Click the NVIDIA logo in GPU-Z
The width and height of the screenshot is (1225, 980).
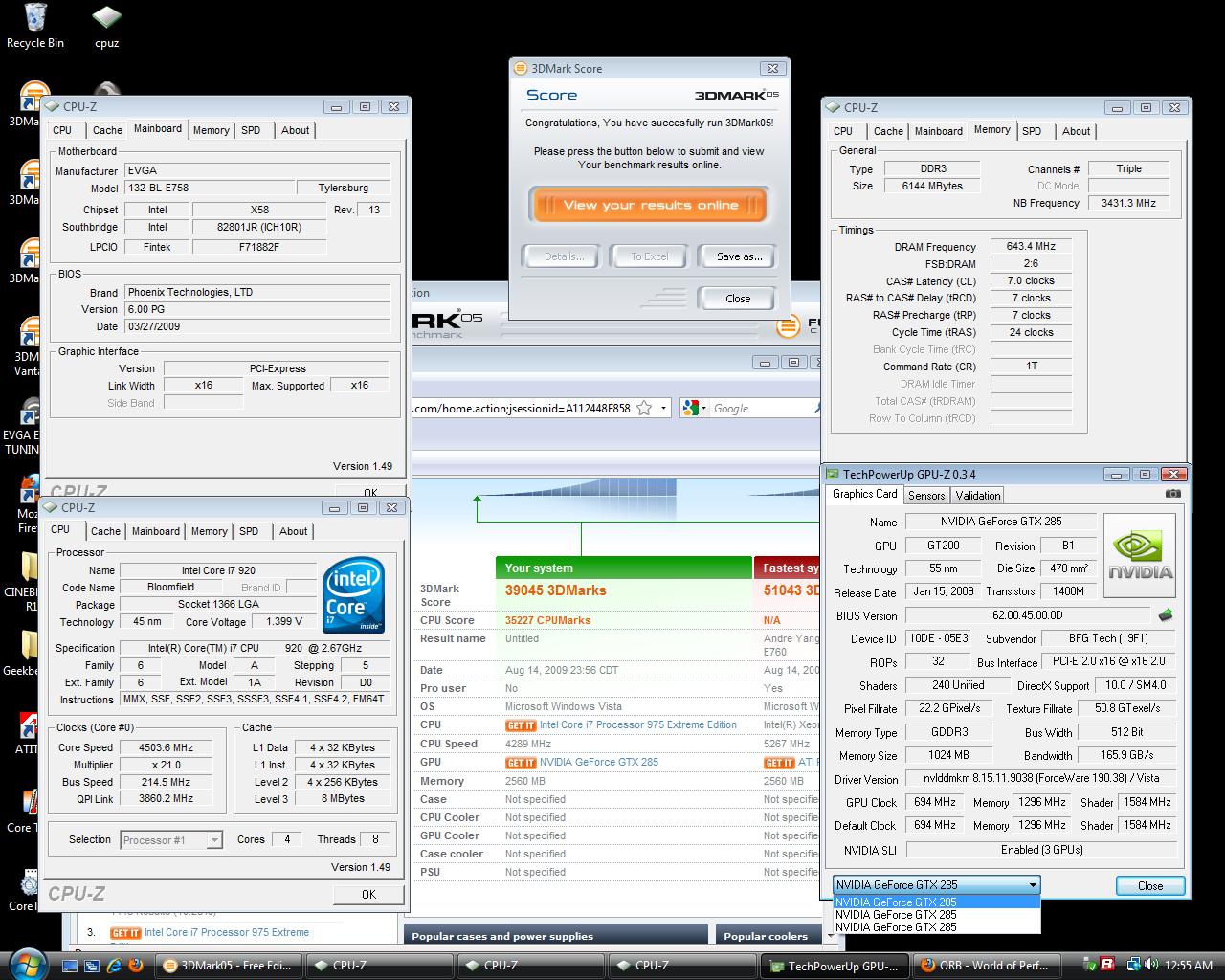[1139, 556]
